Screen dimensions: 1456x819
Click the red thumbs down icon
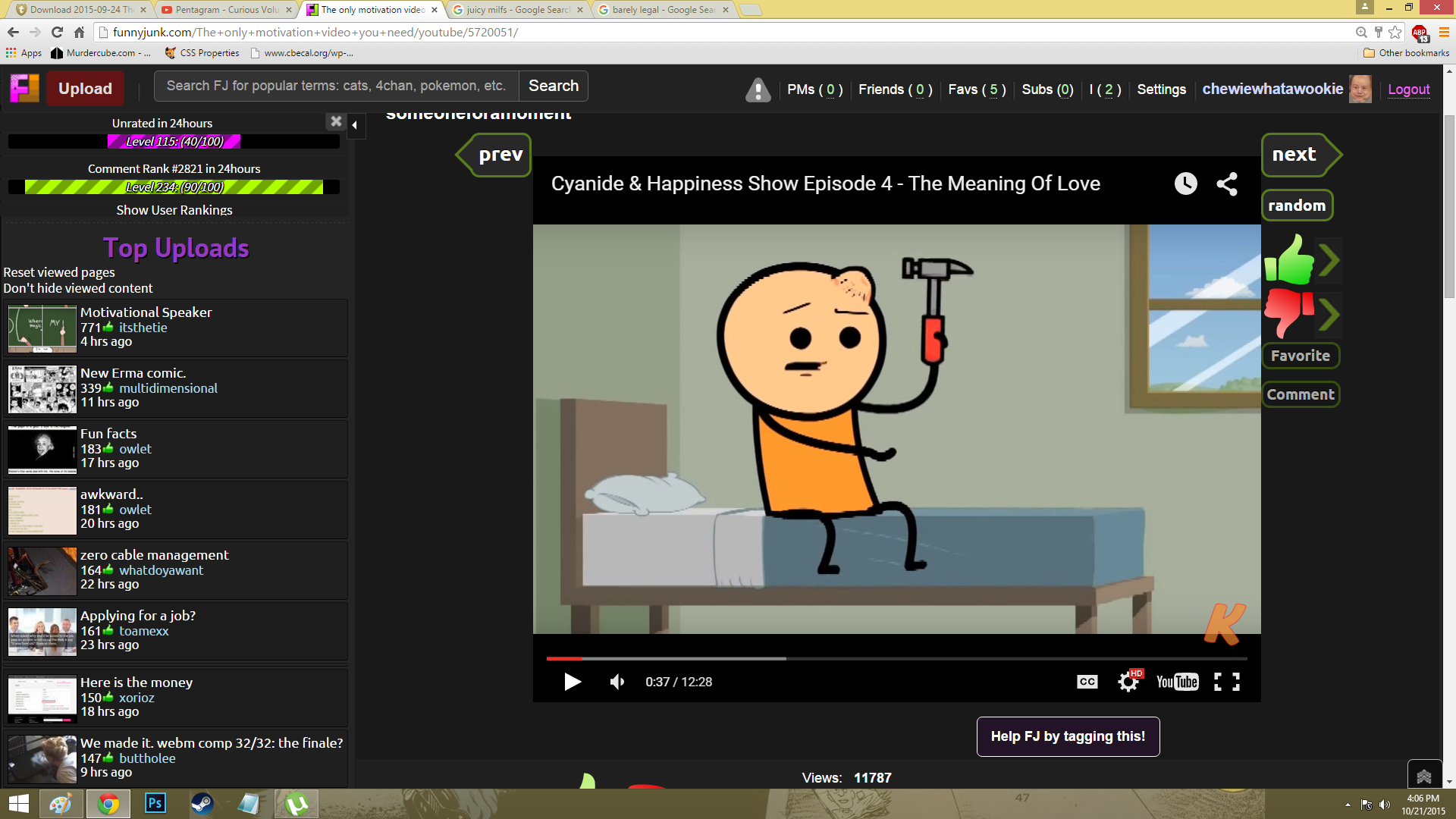[x=1288, y=312]
